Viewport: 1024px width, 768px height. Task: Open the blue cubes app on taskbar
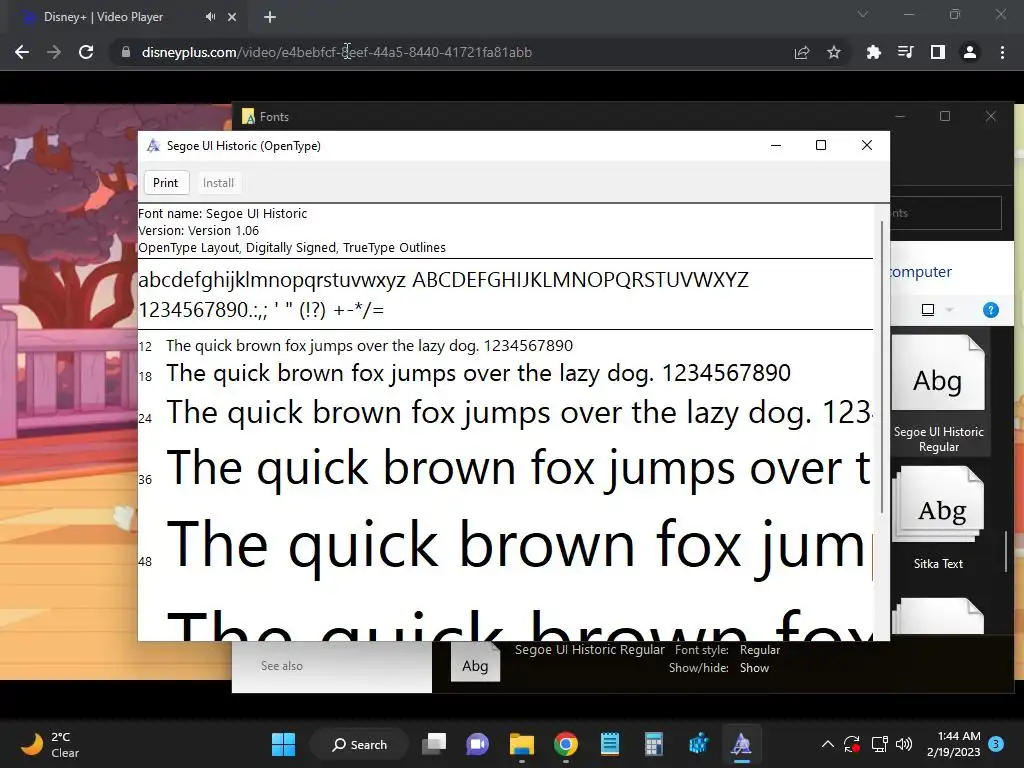(x=698, y=744)
